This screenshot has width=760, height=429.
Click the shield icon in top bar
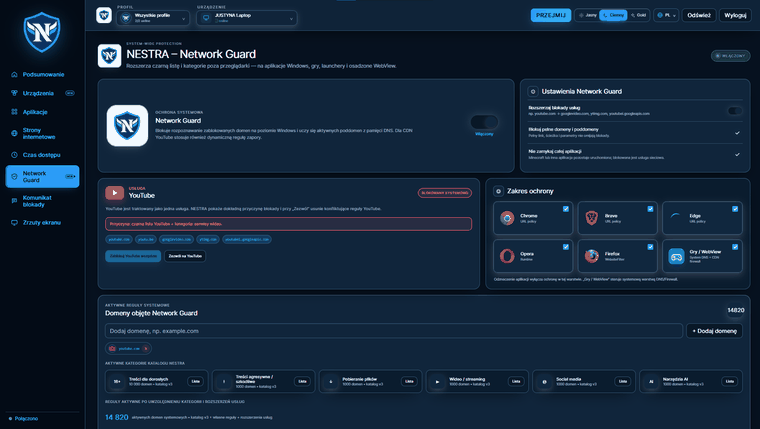pos(104,16)
